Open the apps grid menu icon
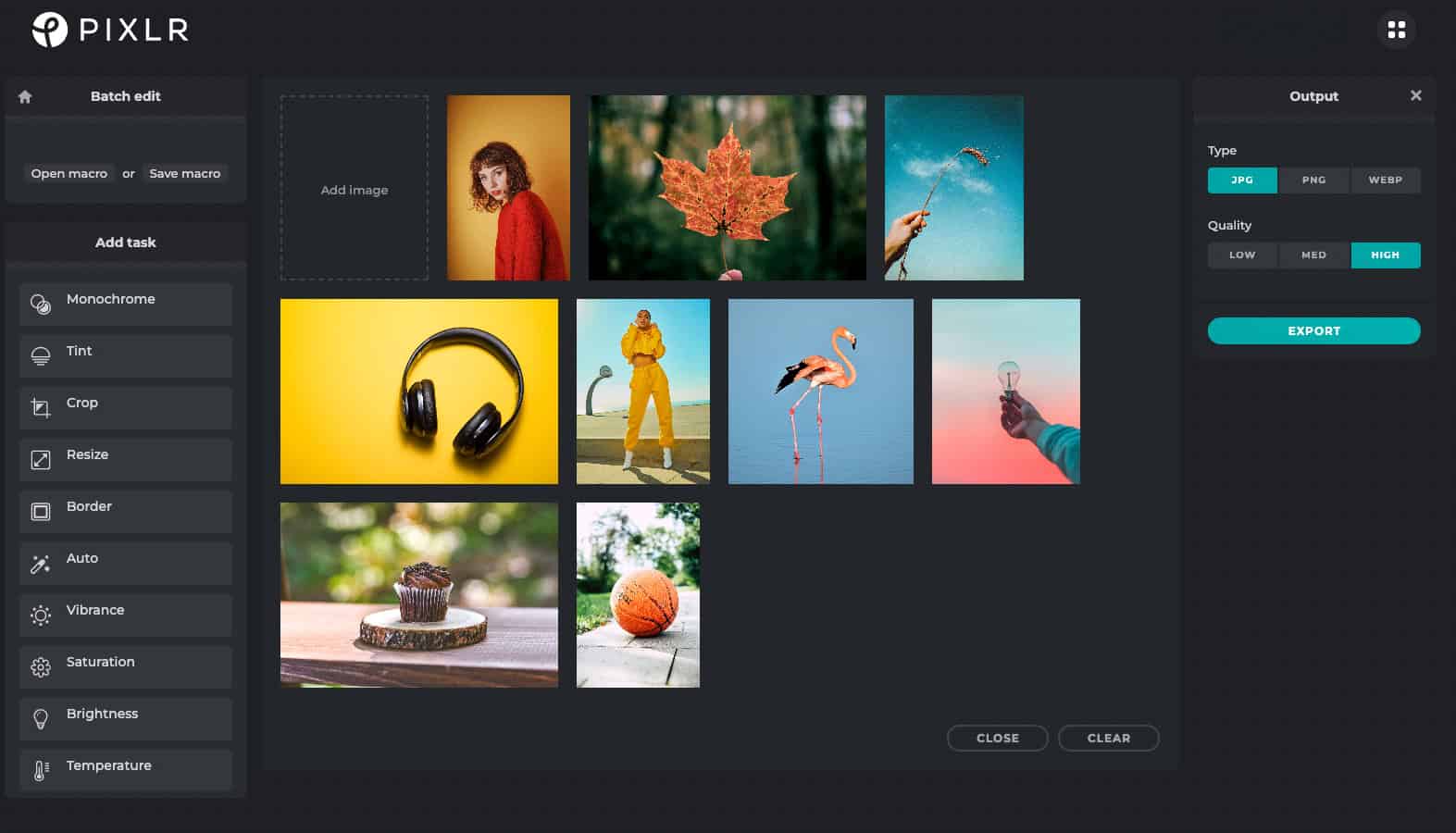The width and height of the screenshot is (1456, 833). point(1396,30)
